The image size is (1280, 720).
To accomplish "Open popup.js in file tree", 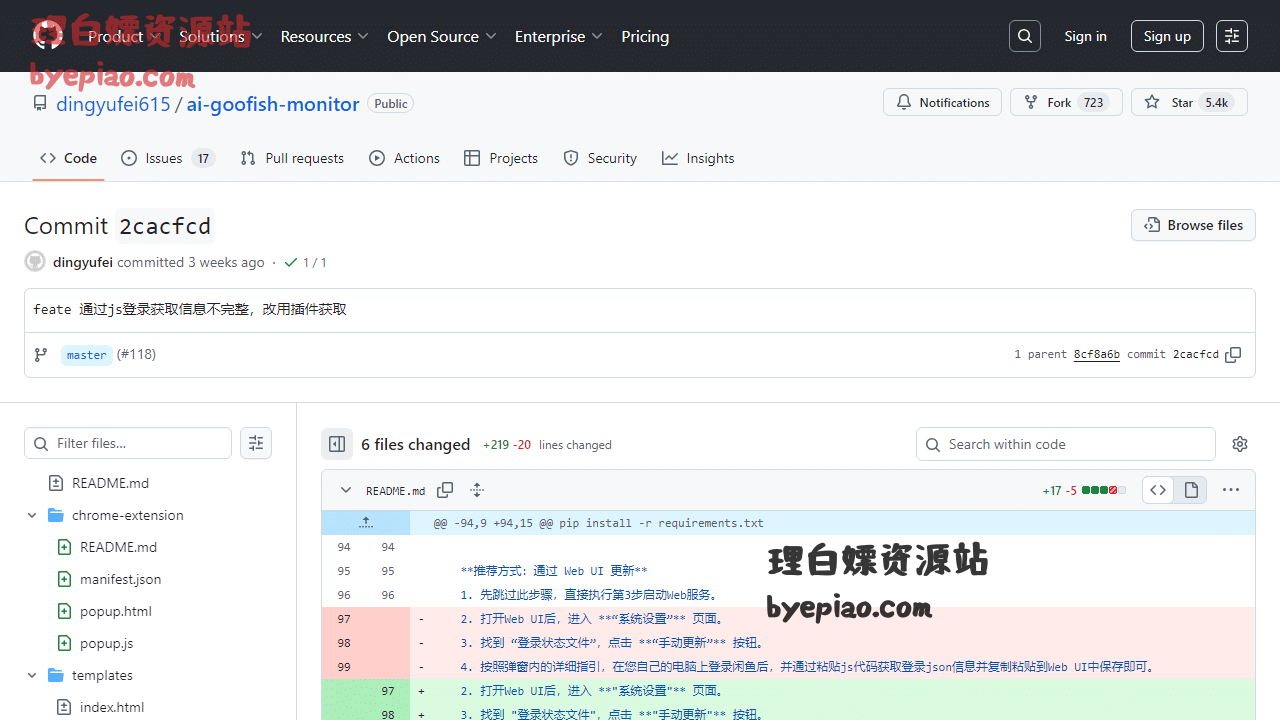I will [x=106, y=643].
